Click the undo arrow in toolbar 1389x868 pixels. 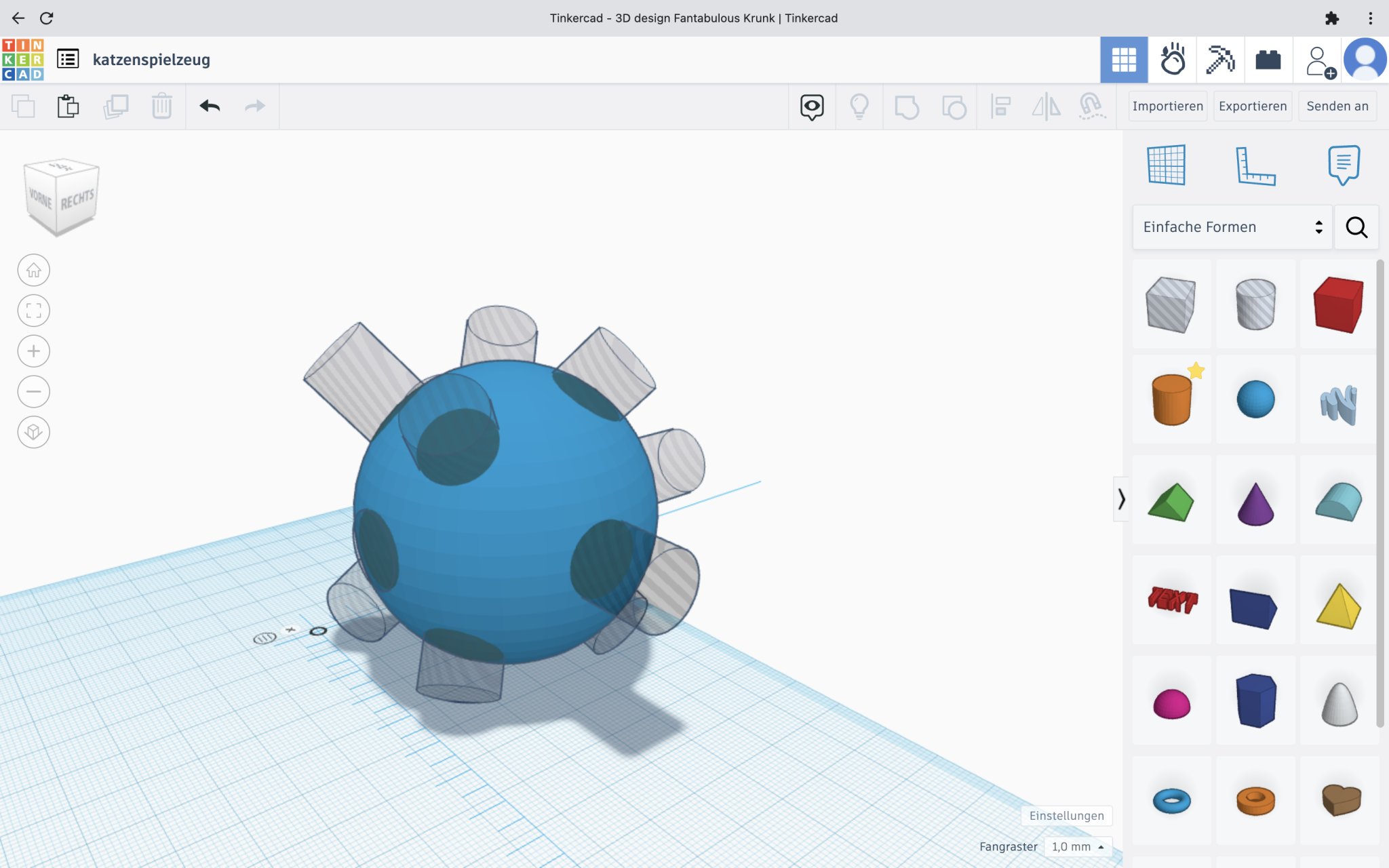click(210, 106)
